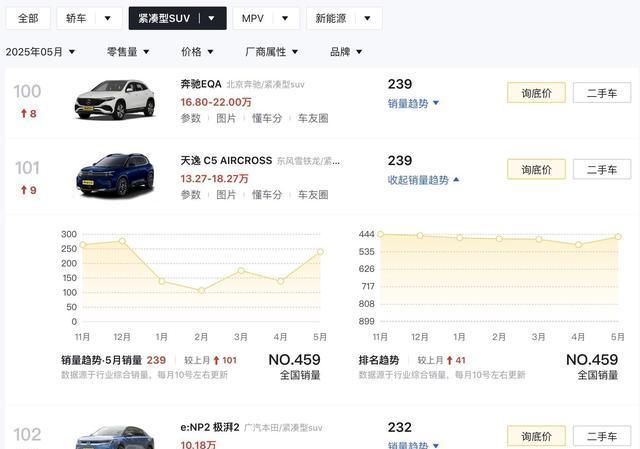Open the MPV dropdown arrow

(x=285, y=18)
